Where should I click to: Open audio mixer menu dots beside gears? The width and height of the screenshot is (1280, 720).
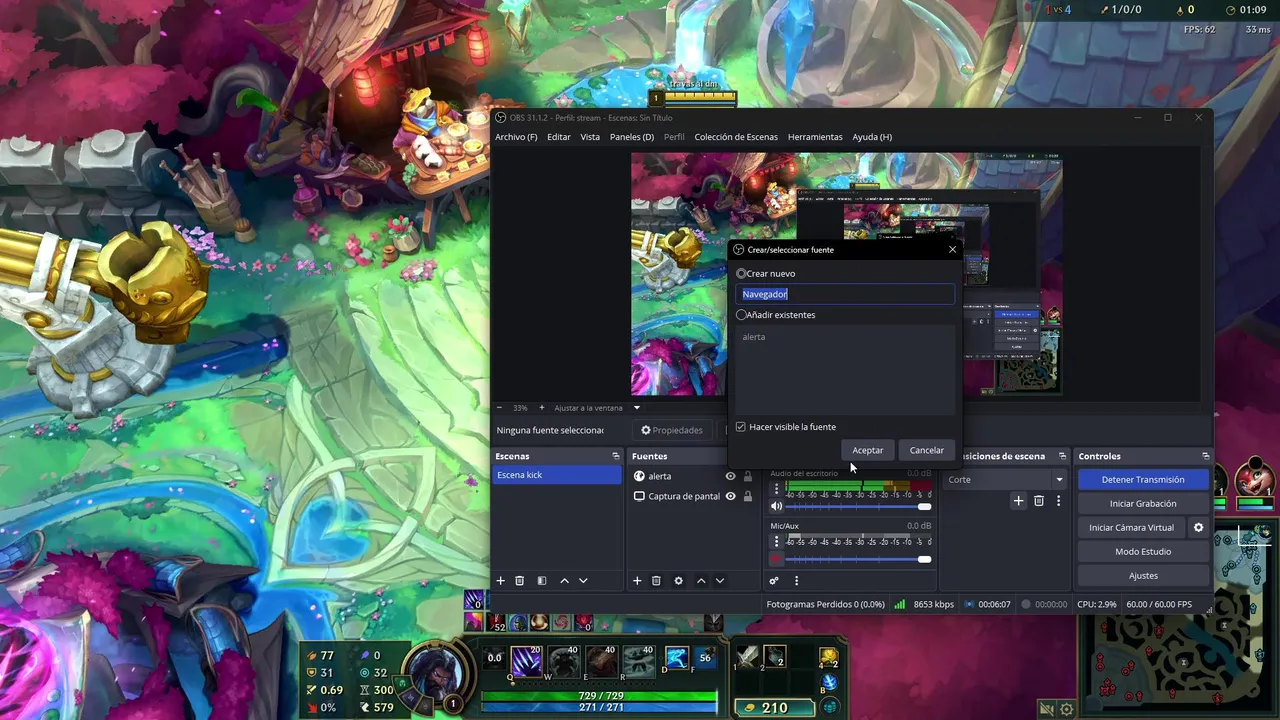(x=796, y=581)
